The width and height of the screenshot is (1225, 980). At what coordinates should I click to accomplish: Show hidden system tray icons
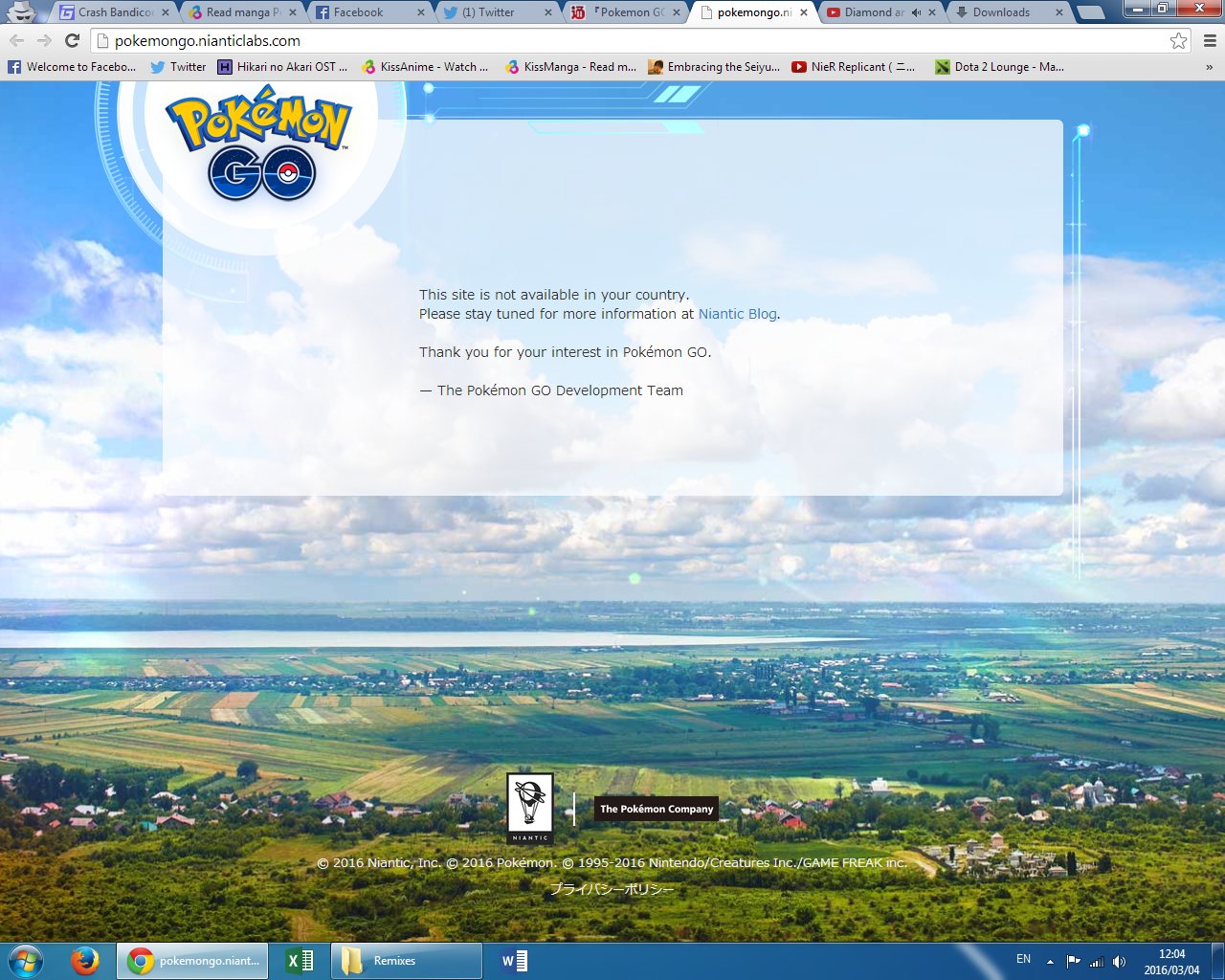(x=1050, y=962)
